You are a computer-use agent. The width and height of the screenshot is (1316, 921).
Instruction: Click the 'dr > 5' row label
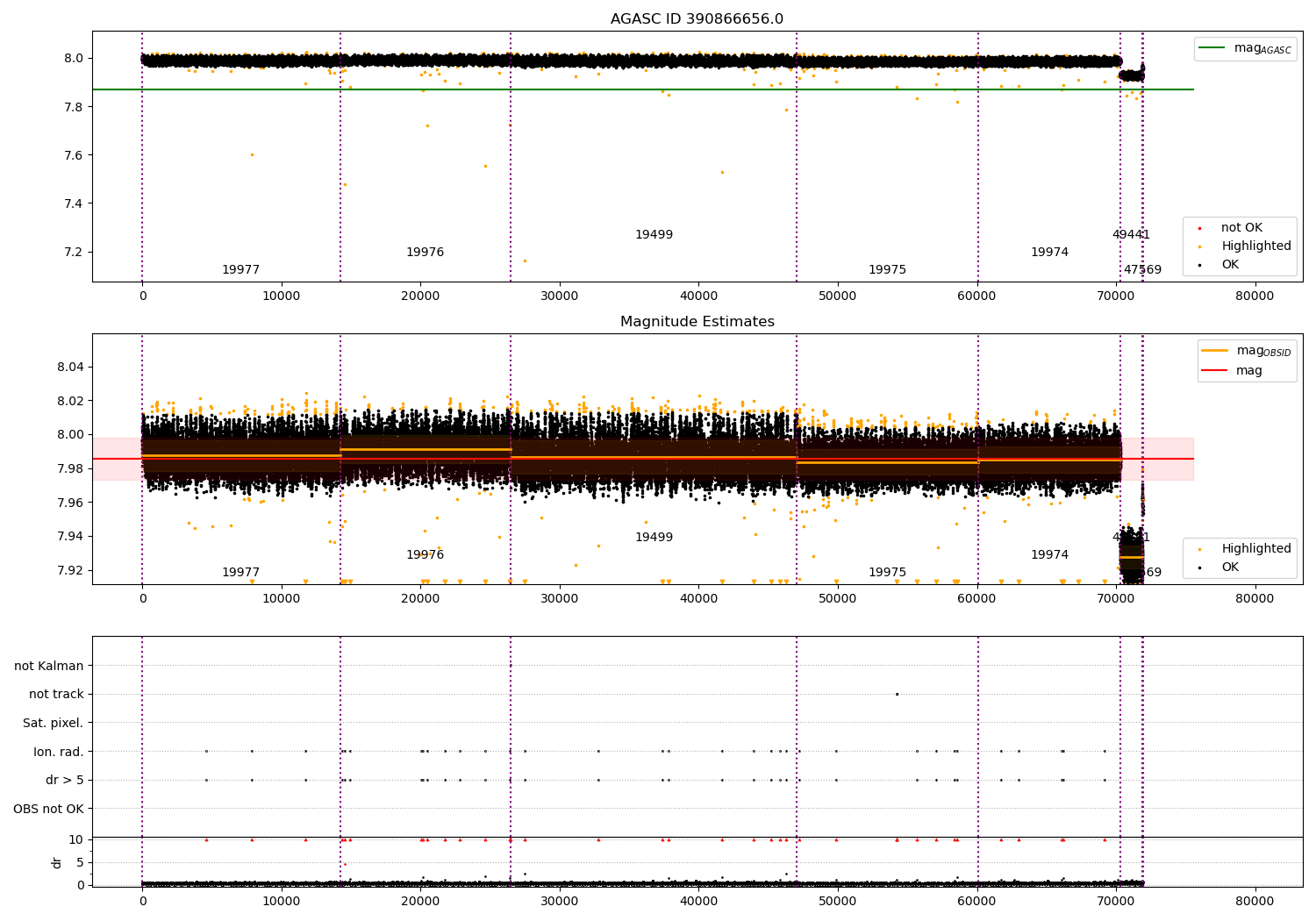point(65,781)
